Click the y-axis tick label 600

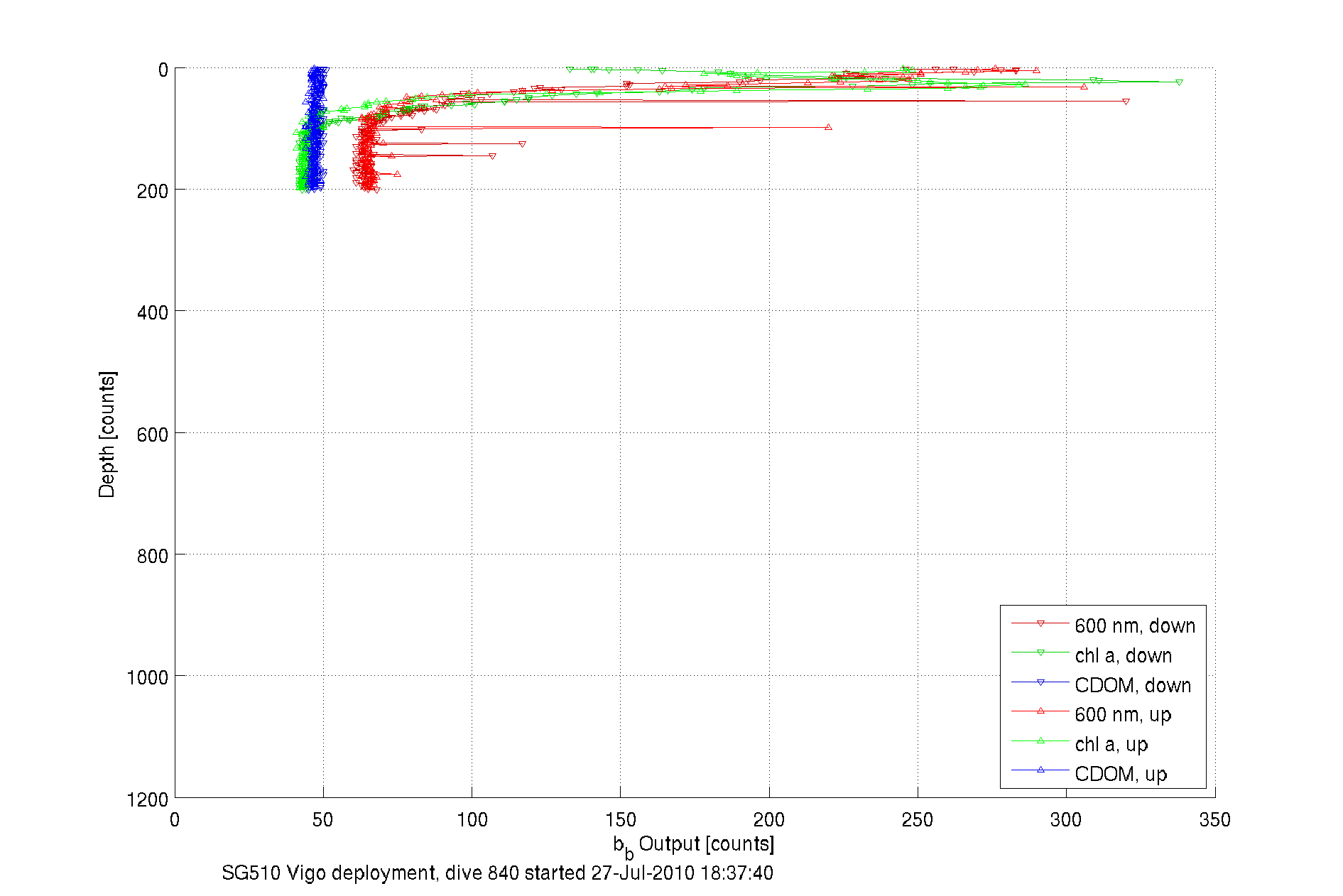tap(153, 435)
